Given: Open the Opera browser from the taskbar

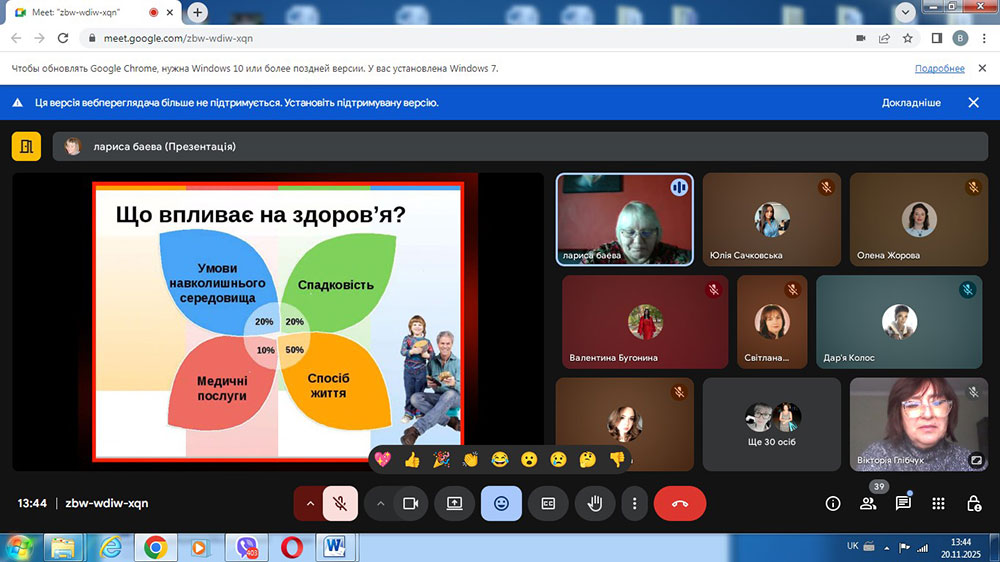Looking at the screenshot, I should click(292, 547).
